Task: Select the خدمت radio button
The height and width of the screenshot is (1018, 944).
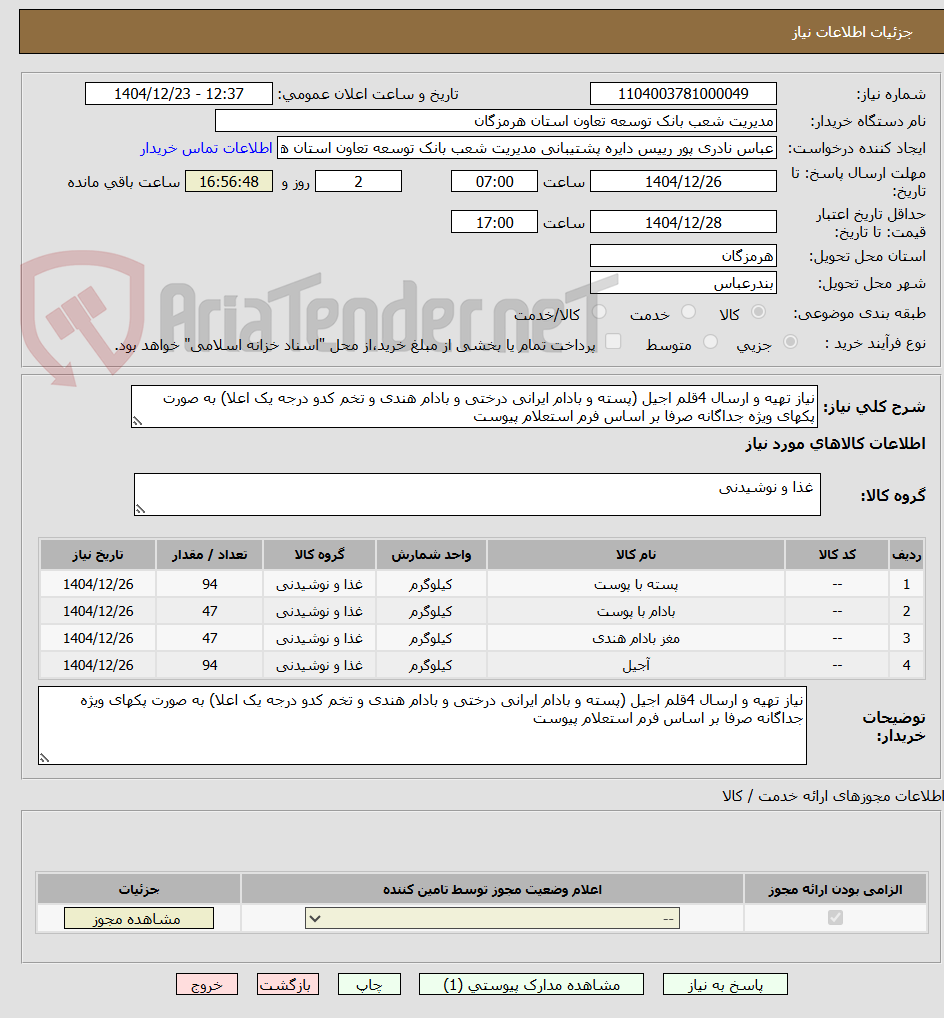Action: click(x=688, y=312)
